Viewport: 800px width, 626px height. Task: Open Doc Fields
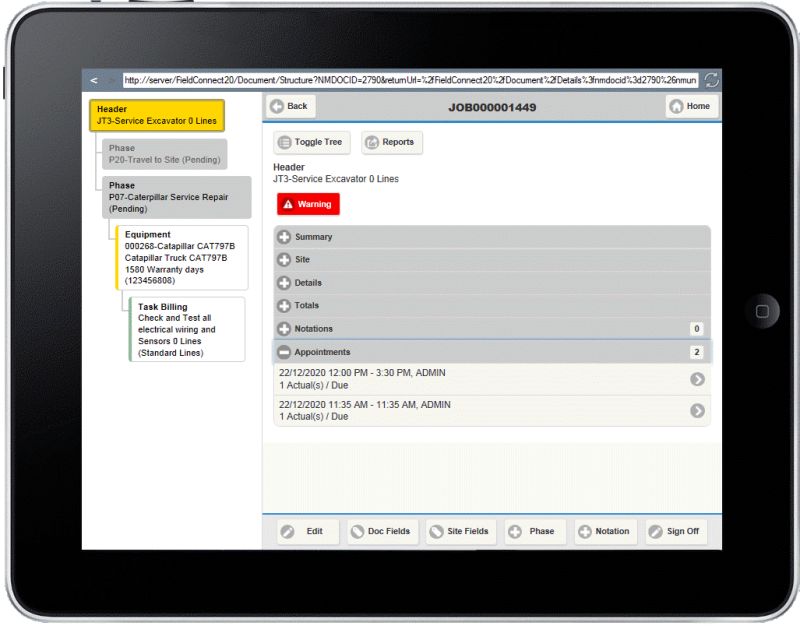point(383,532)
